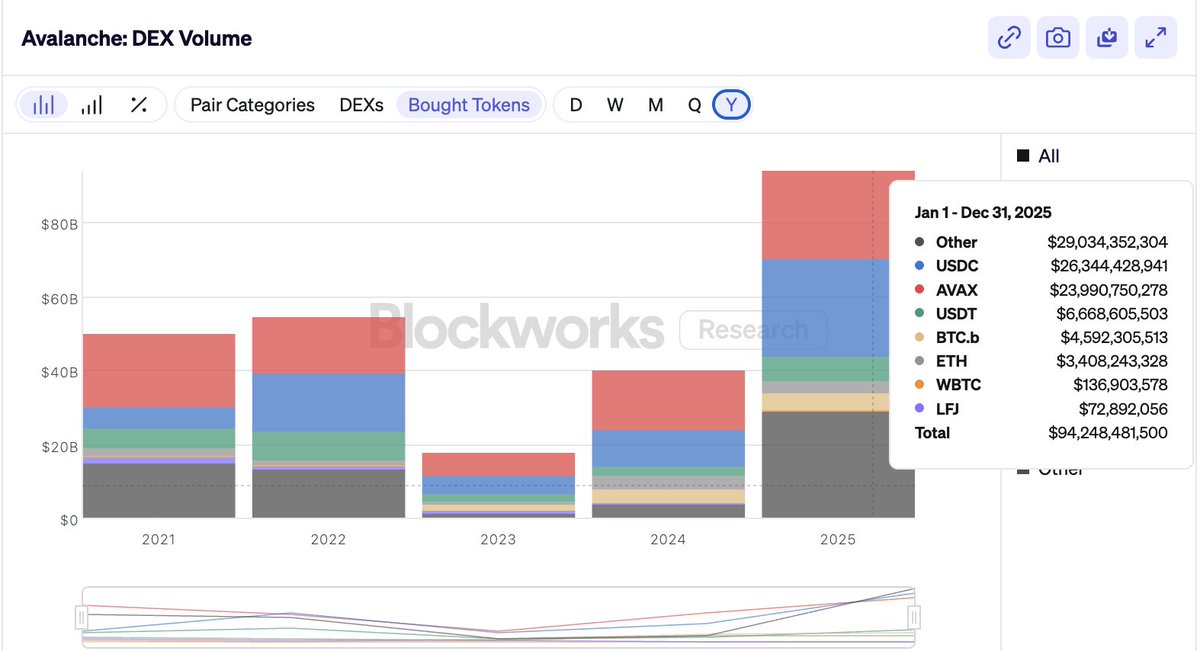Set time interval to weekly (W)

(x=615, y=105)
